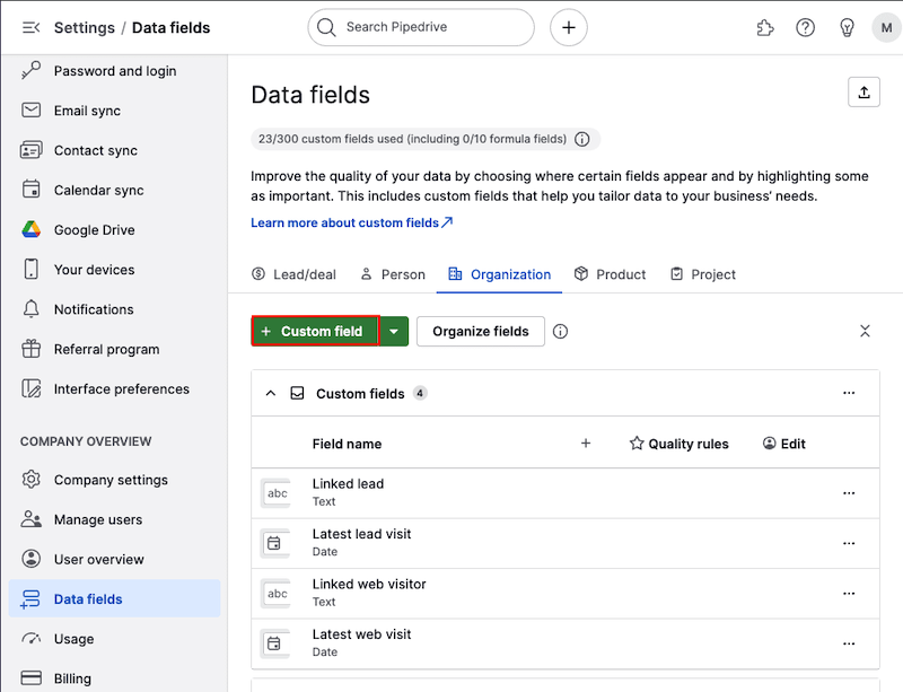Click the calendar icon for Latest web visit
The width and height of the screenshot is (904, 692).
274,644
